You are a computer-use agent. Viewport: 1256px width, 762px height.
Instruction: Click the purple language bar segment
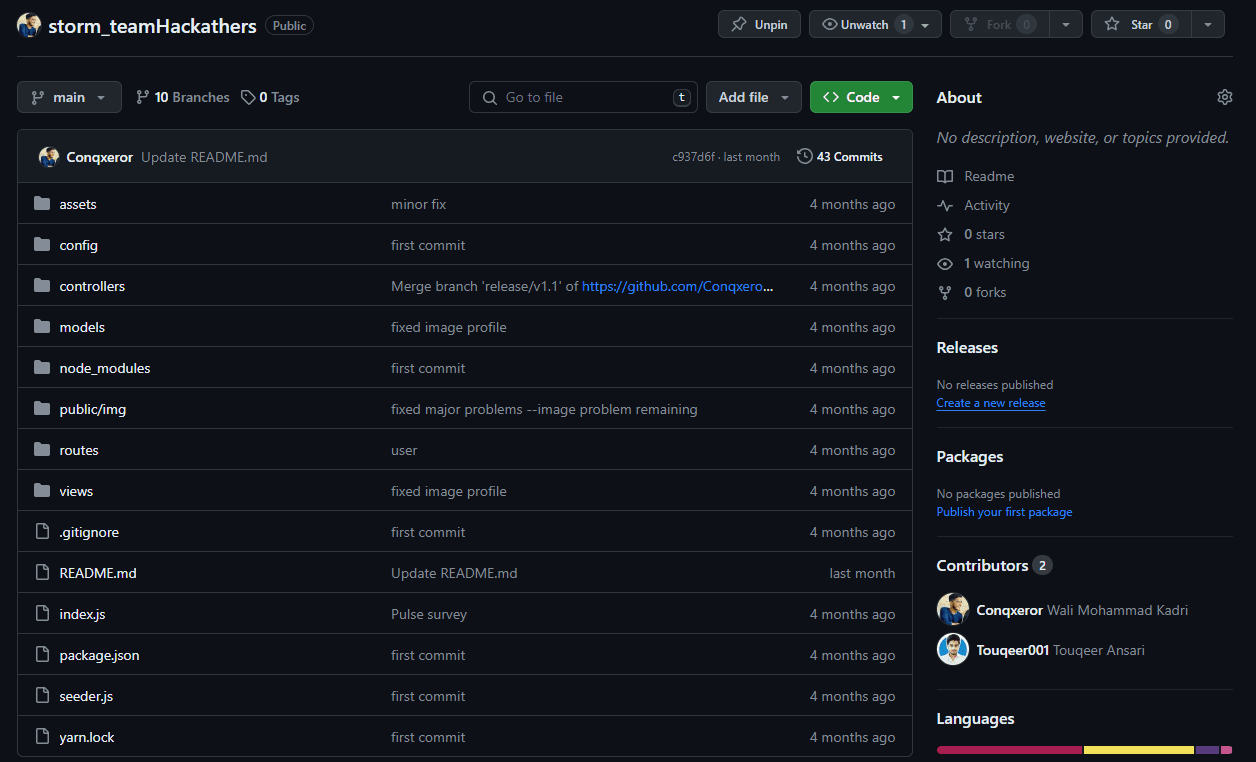pyautogui.click(x=1207, y=750)
